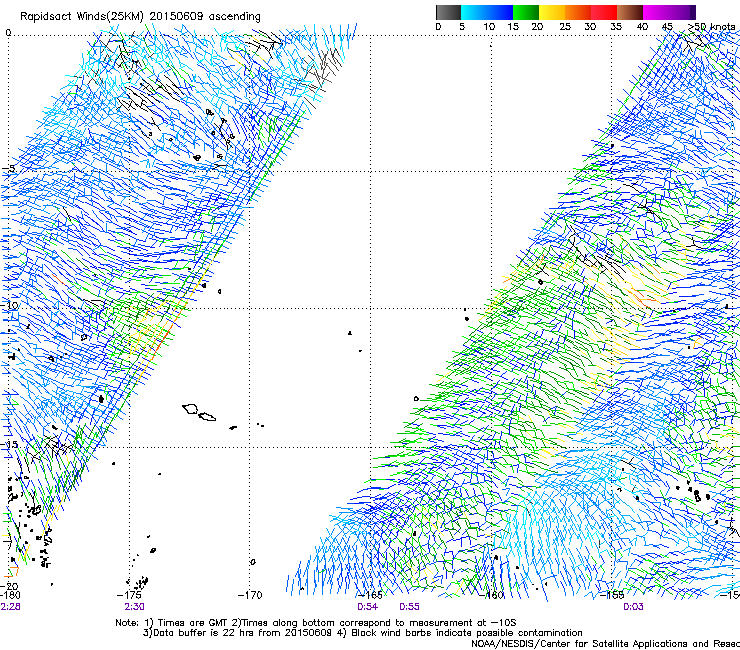Screen dimensions: 740x650
Task: Click the 'Rapidsact Winds(25KM)' title text
Action: (81, 17)
